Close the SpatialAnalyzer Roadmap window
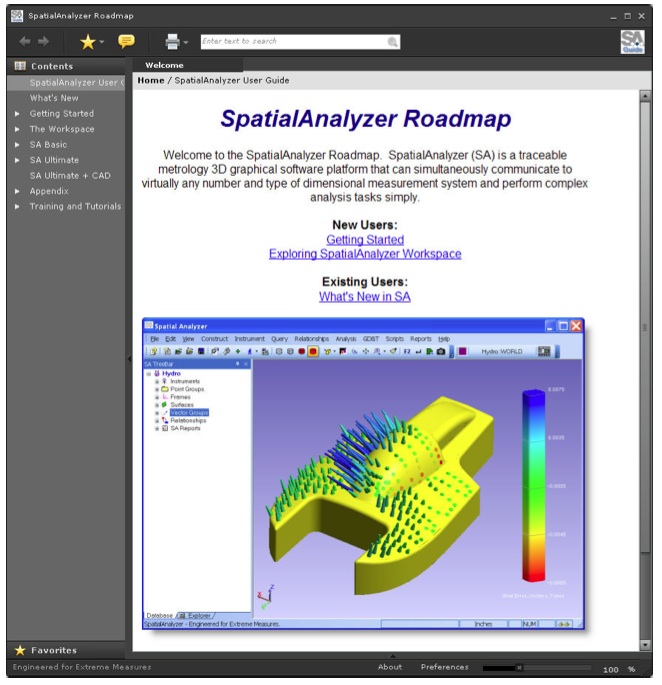 (641, 16)
